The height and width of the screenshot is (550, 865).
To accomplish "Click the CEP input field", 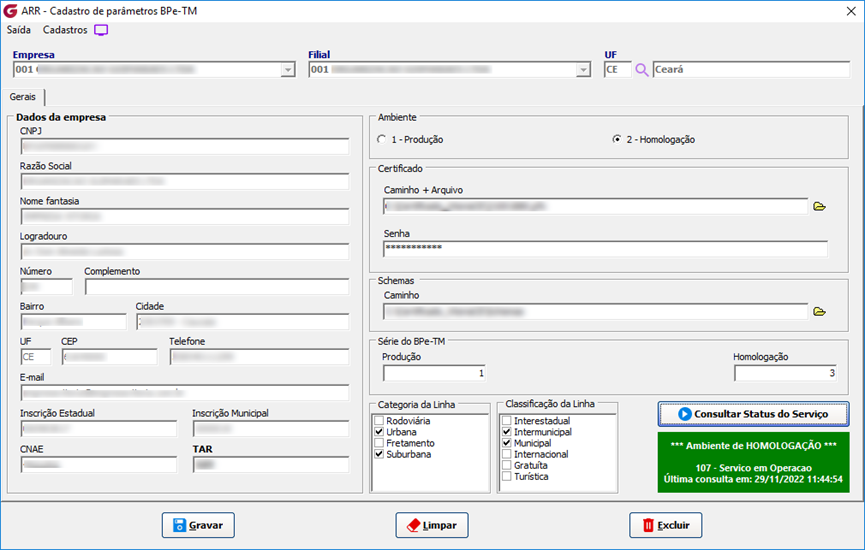I will click(110, 357).
